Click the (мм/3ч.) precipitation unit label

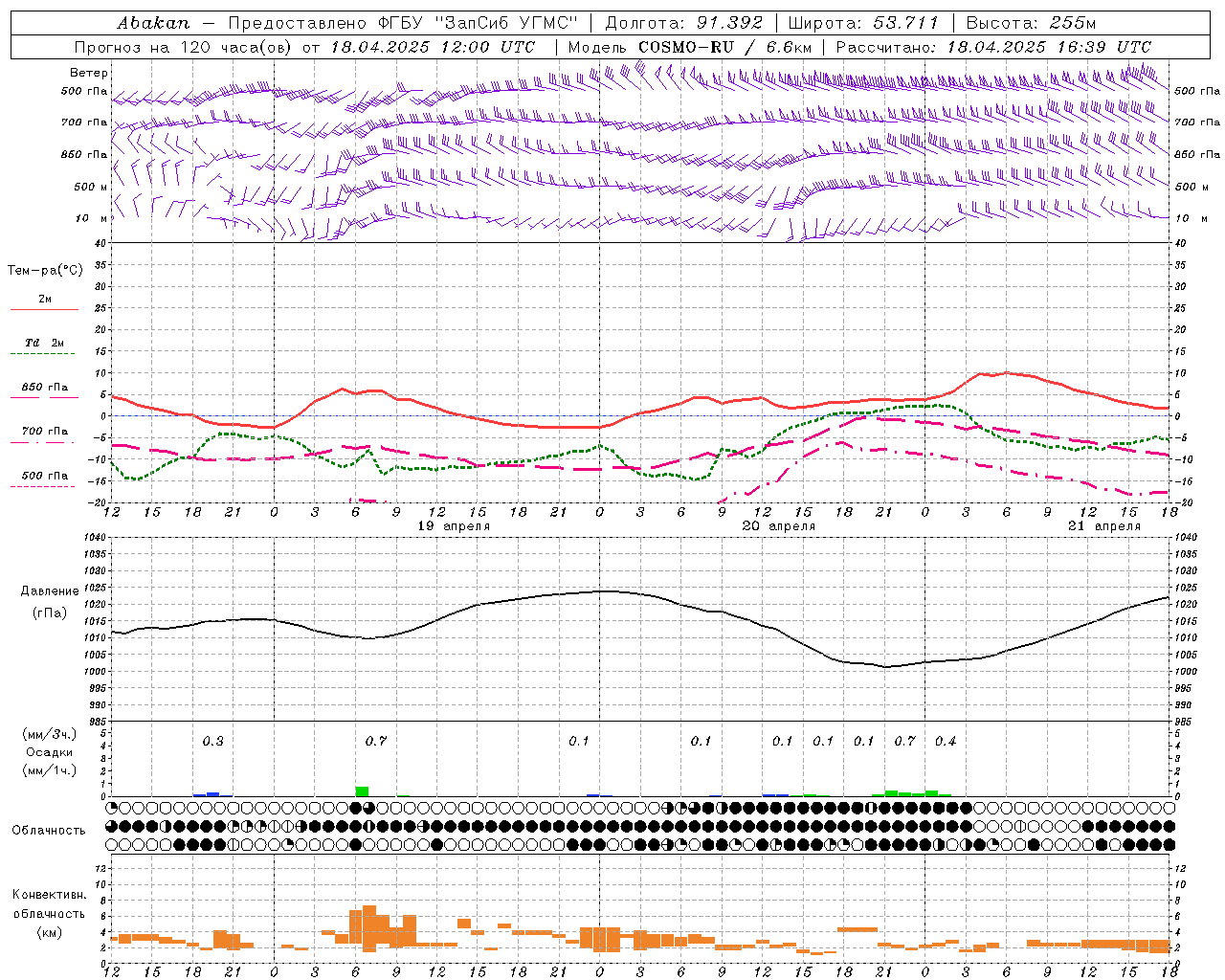49,734
